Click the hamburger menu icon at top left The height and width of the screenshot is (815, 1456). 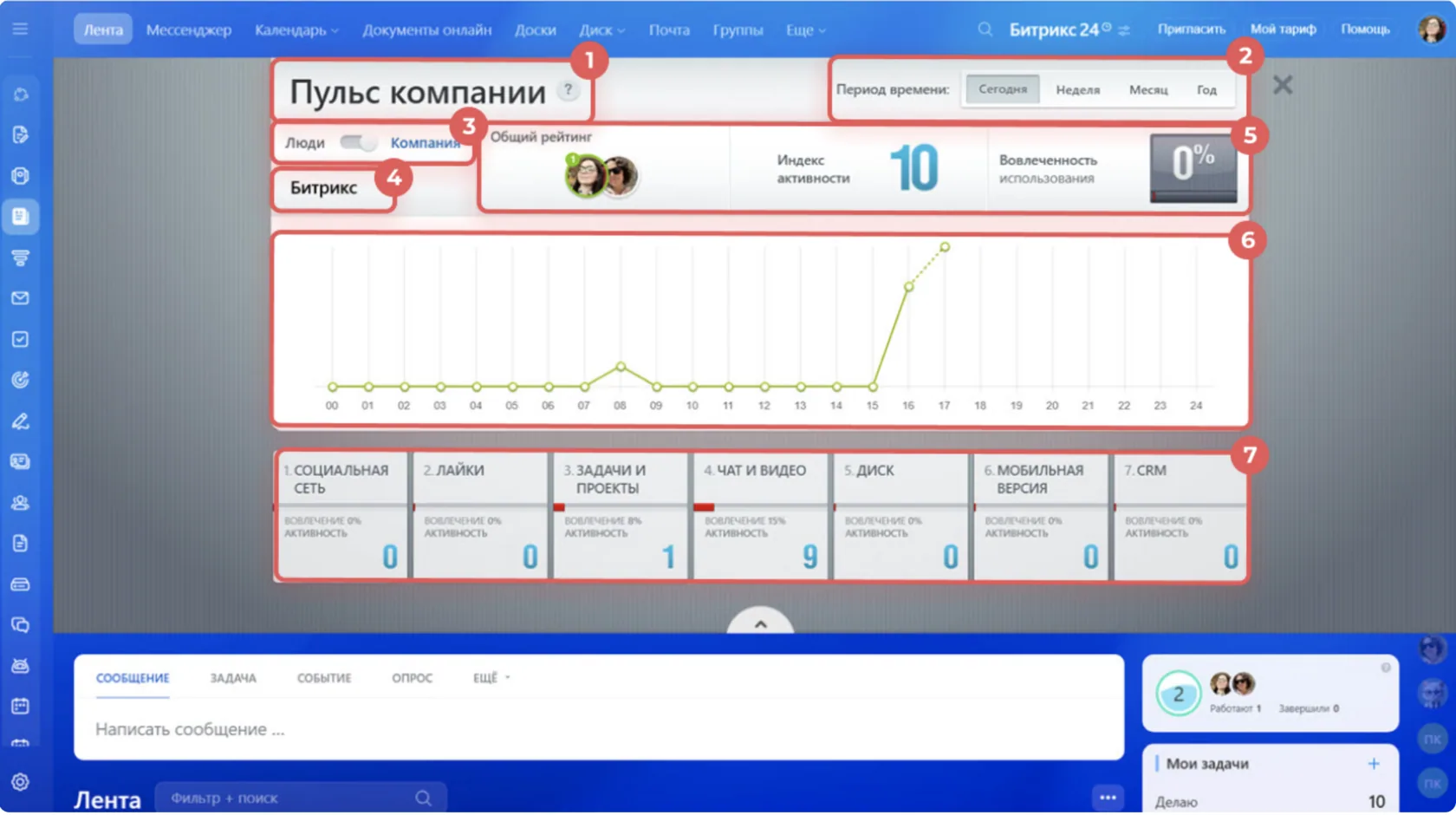[20, 29]
